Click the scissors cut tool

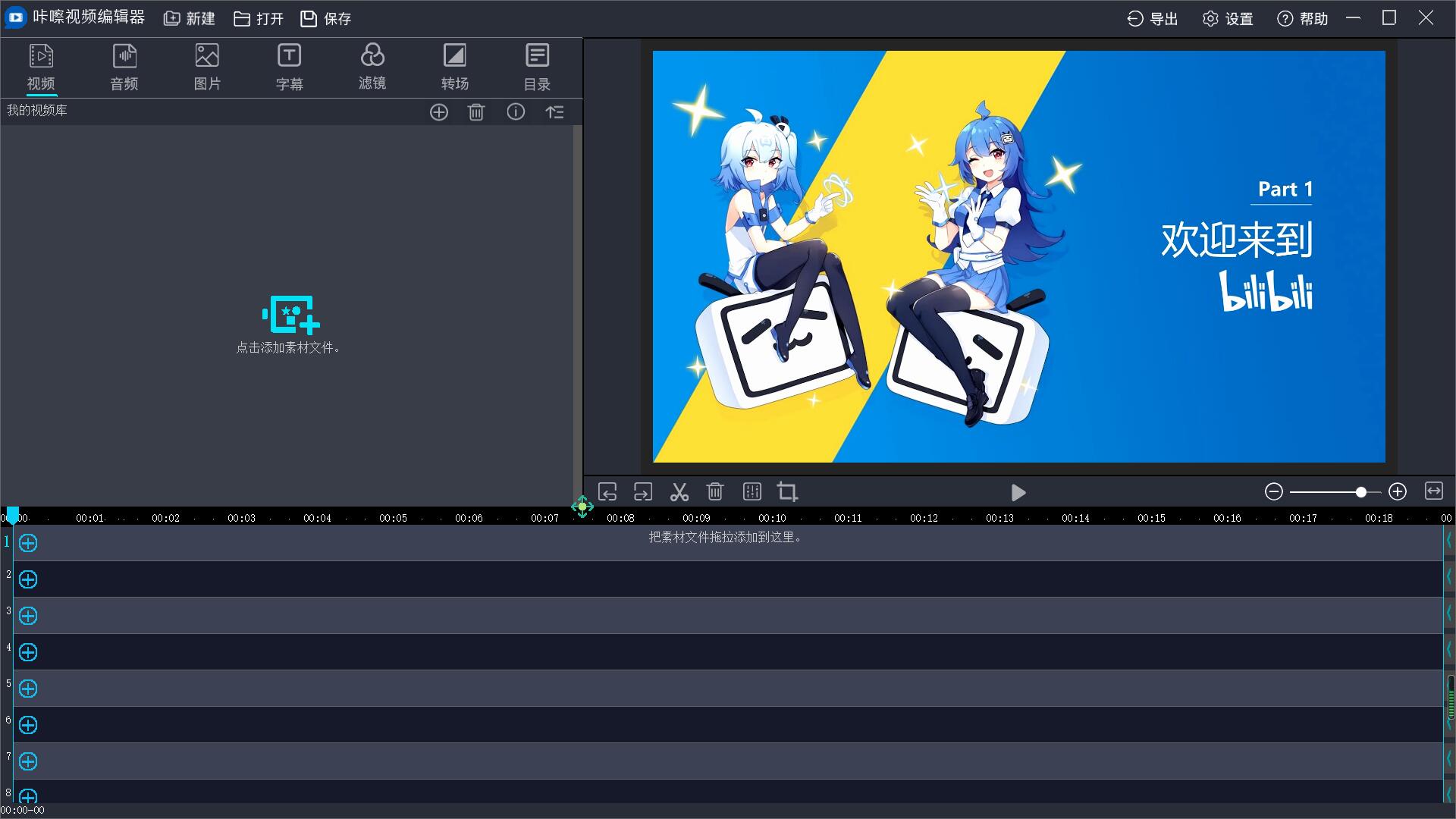(x=679, y=492)
